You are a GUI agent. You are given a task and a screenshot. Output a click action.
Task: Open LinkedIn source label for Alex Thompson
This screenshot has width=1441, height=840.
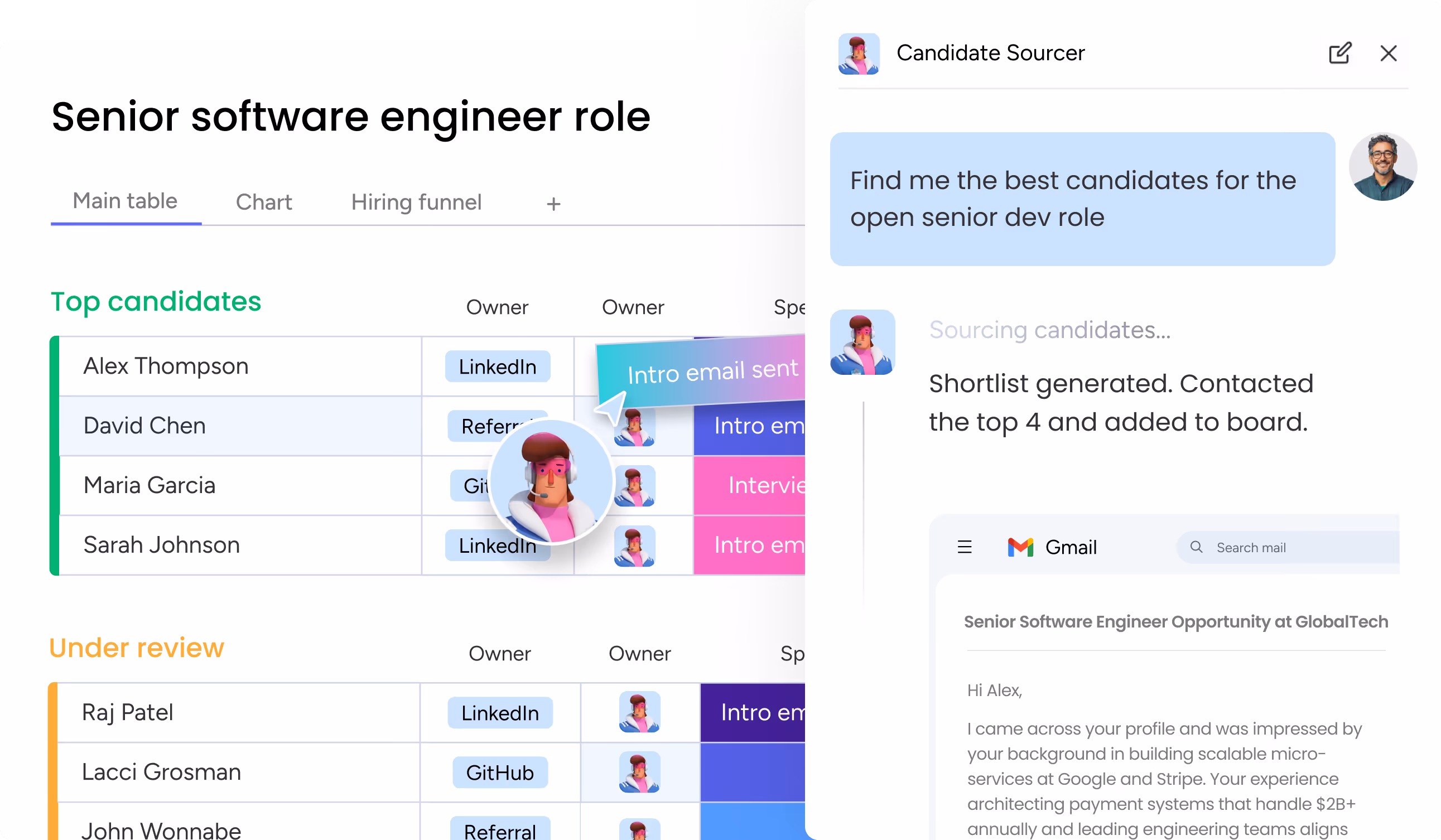coord(498,366)
